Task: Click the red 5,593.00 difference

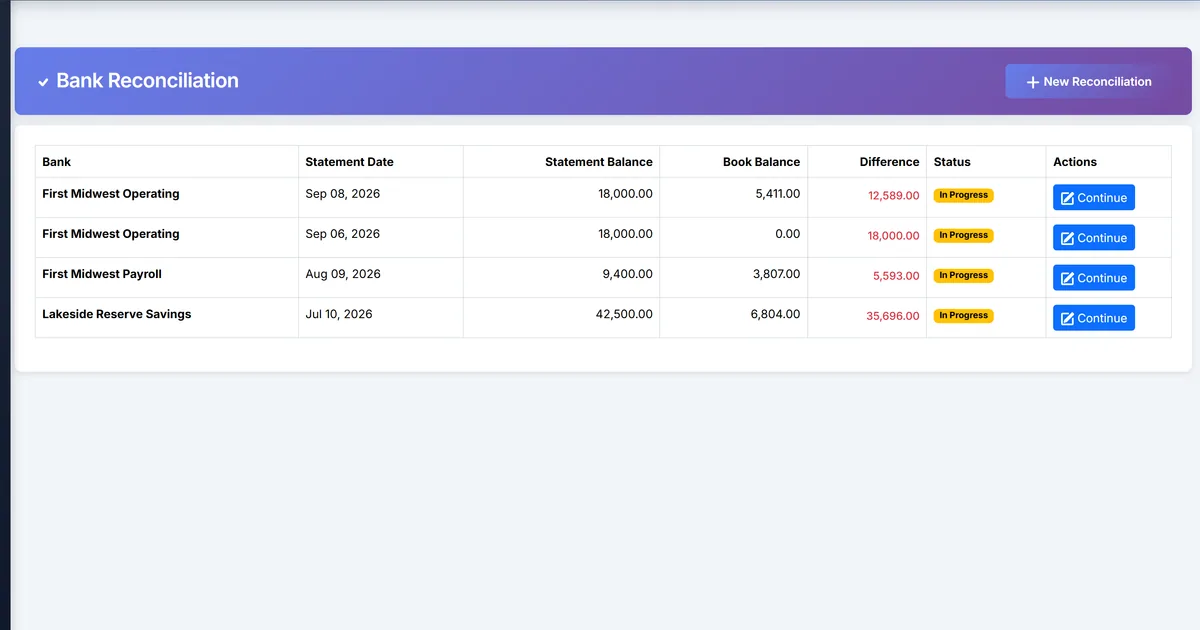Action: (x=896, y=276)
